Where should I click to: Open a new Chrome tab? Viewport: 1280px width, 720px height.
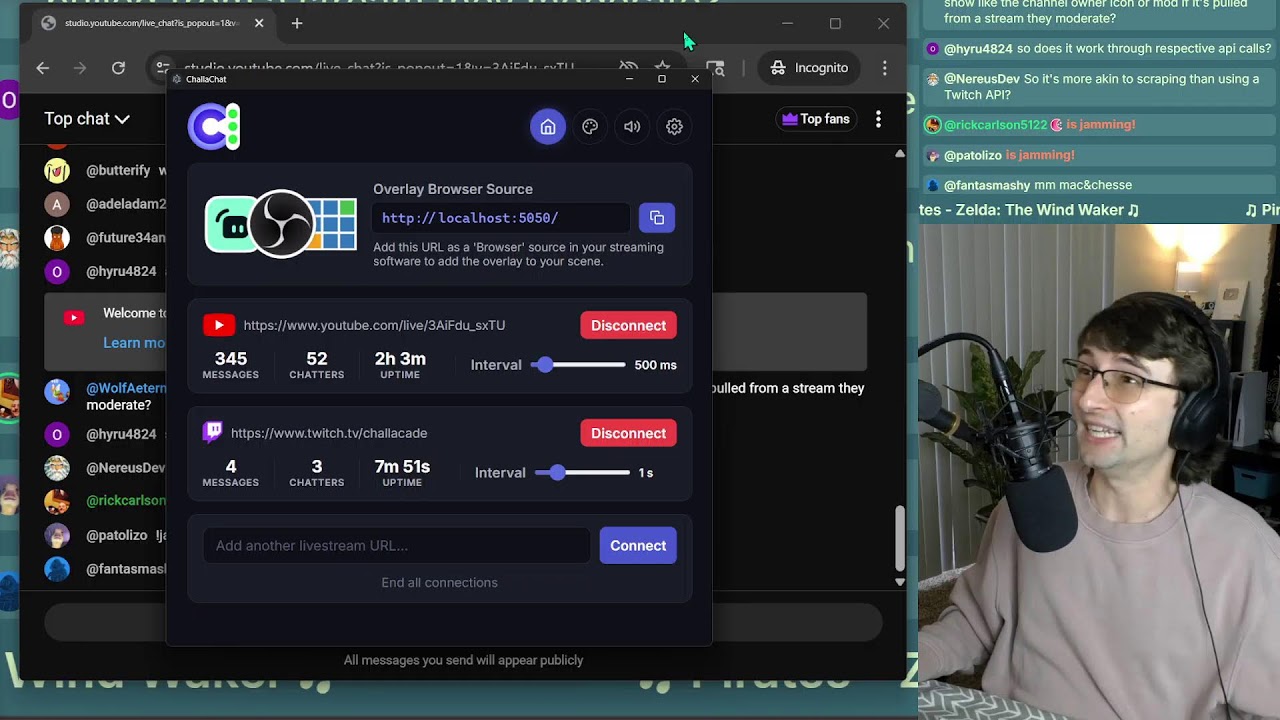[297, 23]
